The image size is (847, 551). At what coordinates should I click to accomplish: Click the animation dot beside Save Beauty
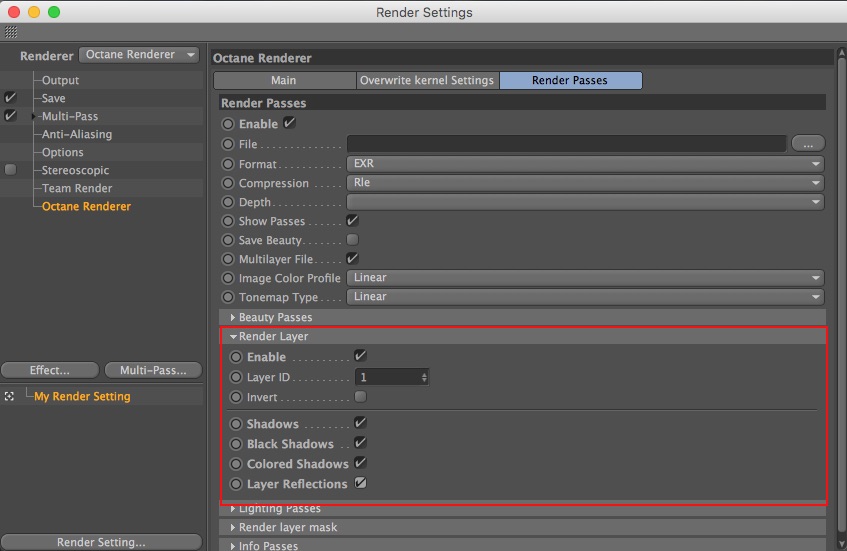[228, 240]
